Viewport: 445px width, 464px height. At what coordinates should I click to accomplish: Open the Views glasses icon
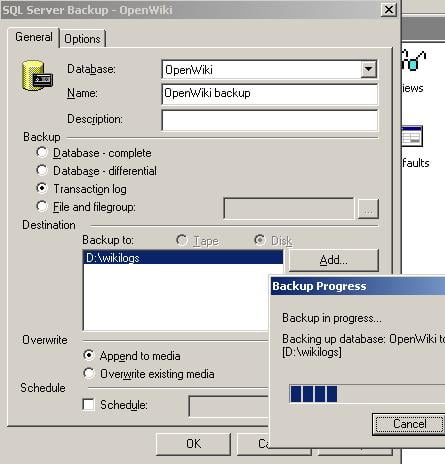click(414, 60)
